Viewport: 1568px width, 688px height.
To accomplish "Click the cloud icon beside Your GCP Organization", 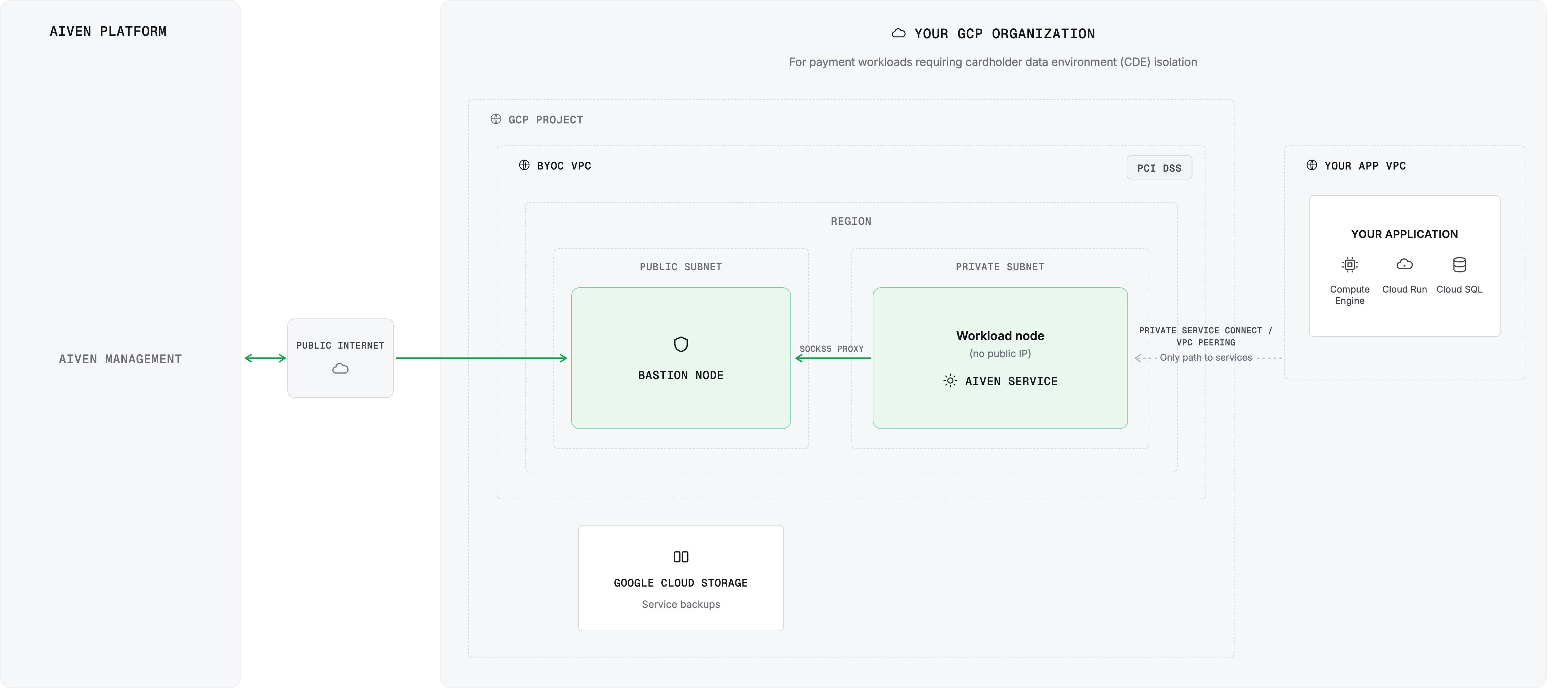I will click(x=898, y=33).
